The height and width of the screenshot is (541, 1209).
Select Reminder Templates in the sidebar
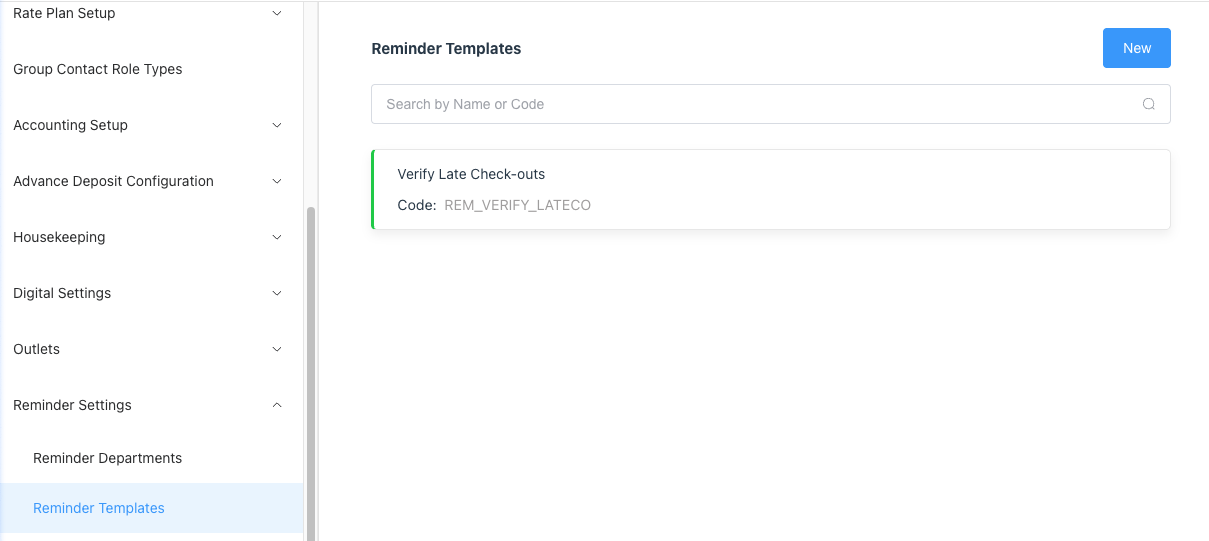coord(99,508)
